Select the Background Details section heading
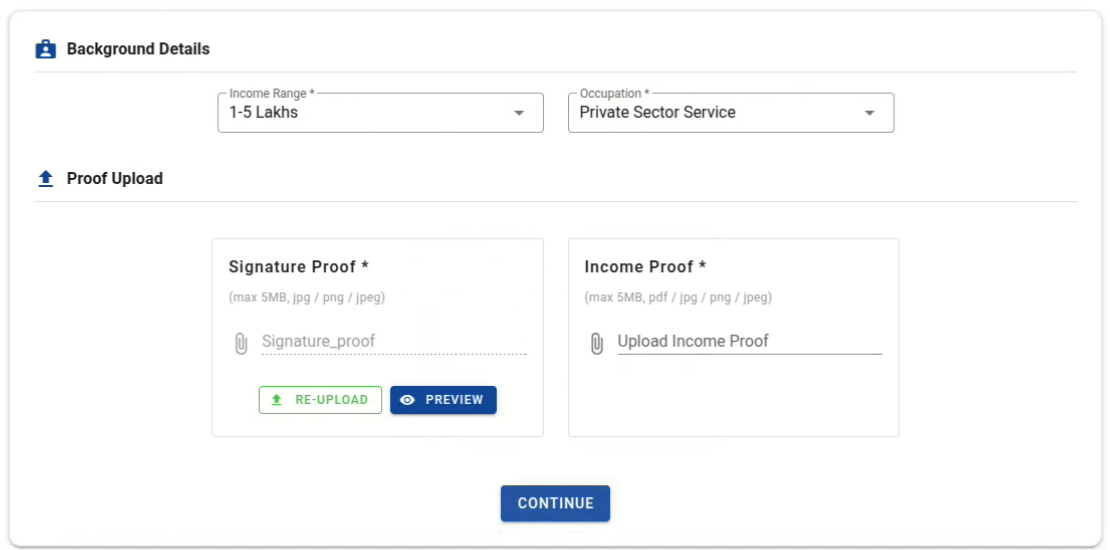The image size is (1110, 550). coord(138,49)
